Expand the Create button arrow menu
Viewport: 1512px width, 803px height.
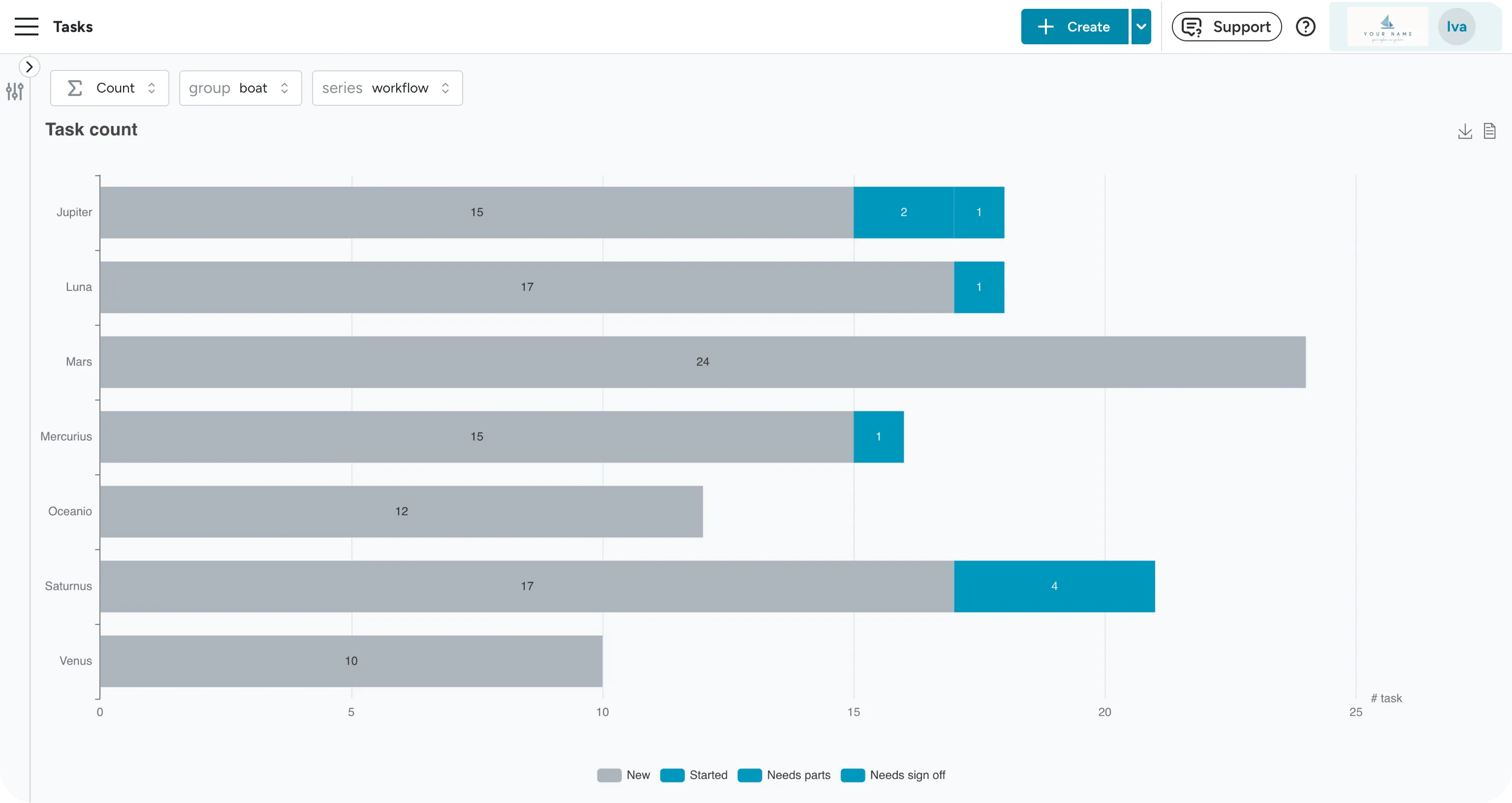(x=1140, y=27)
